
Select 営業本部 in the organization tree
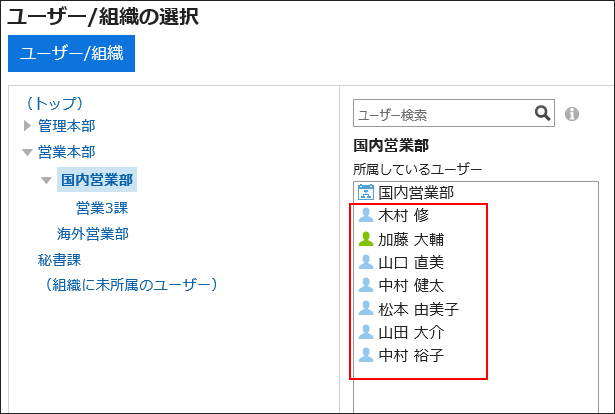click(x=66, y=152)
